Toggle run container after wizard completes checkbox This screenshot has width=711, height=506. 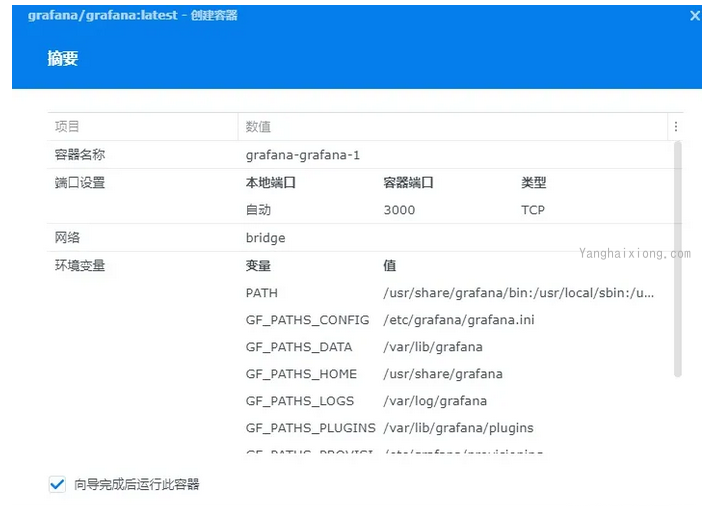57,484
